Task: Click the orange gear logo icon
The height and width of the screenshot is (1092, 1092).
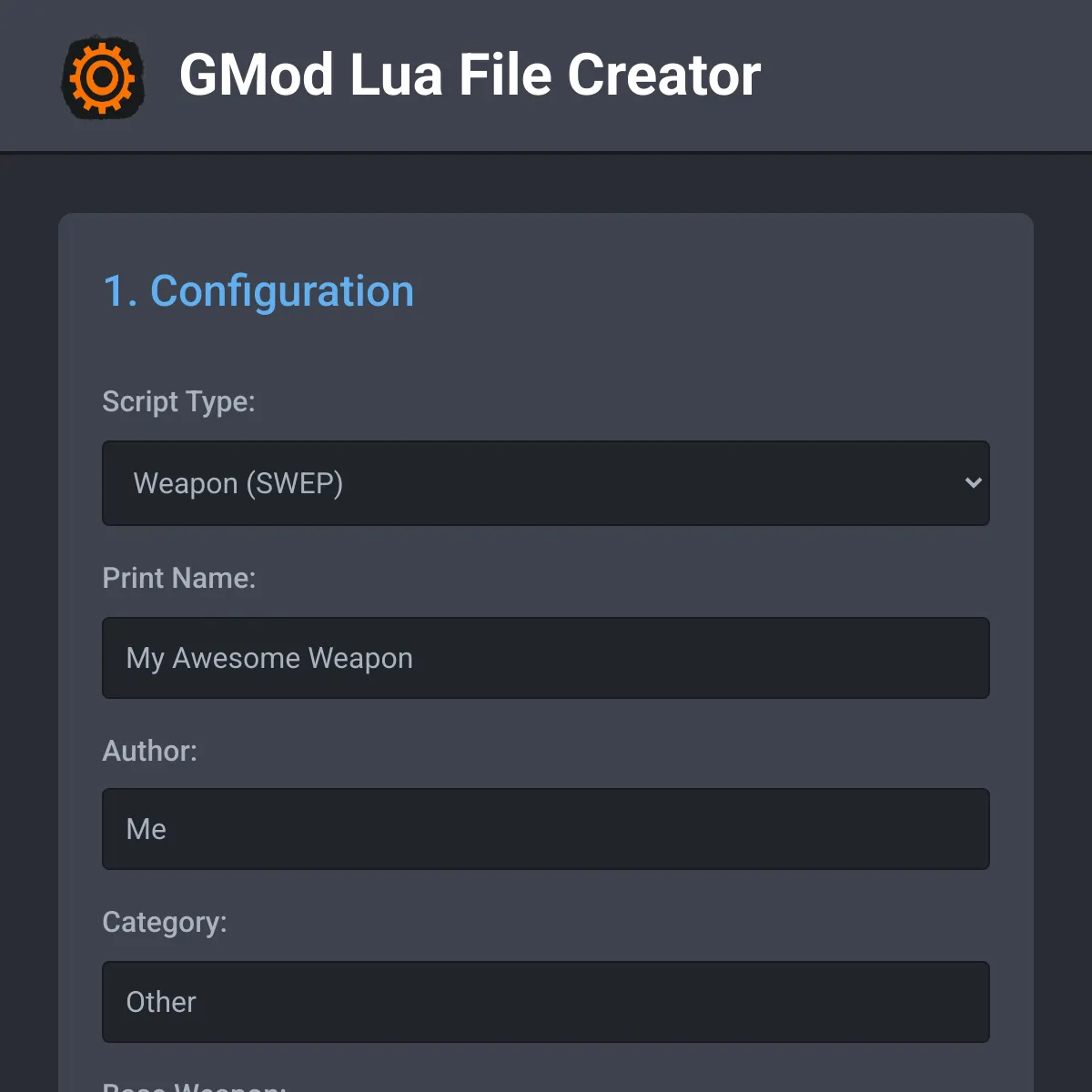Action: tap(102, 77)
